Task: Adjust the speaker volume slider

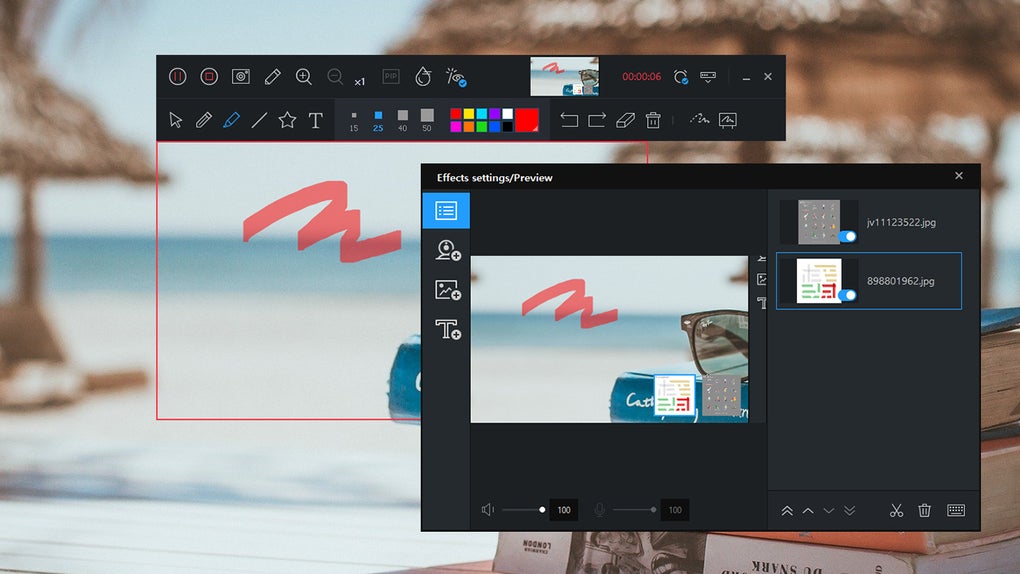Action: (523, 510)
